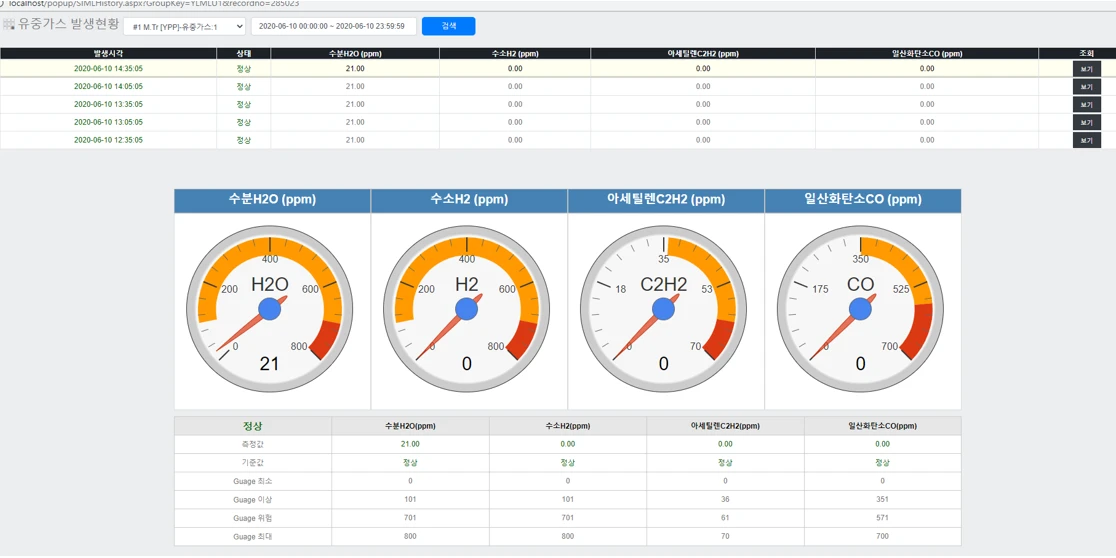This screenshot has height=558, width=1116.
Task: Click the 아세틸렌C2H2 (ppm) table column header
Action: [702, 53]
